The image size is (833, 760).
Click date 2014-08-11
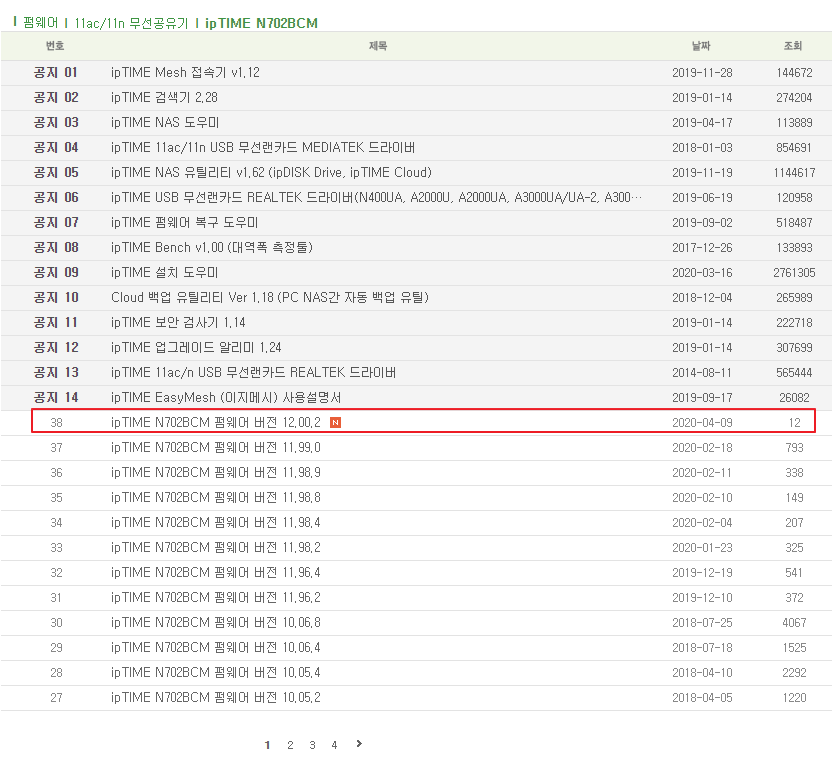click(702, 372)
